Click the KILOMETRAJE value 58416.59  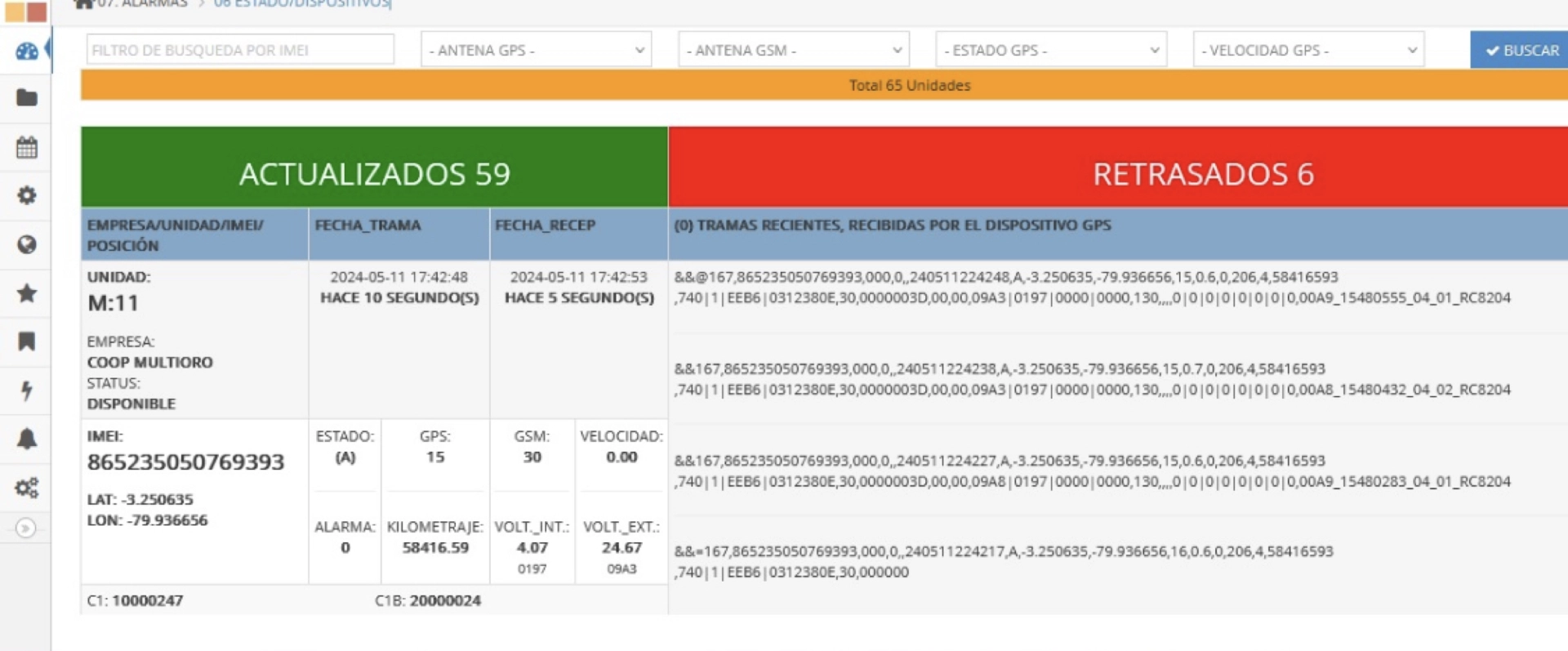pyautogui.click(x=435, y=548)
